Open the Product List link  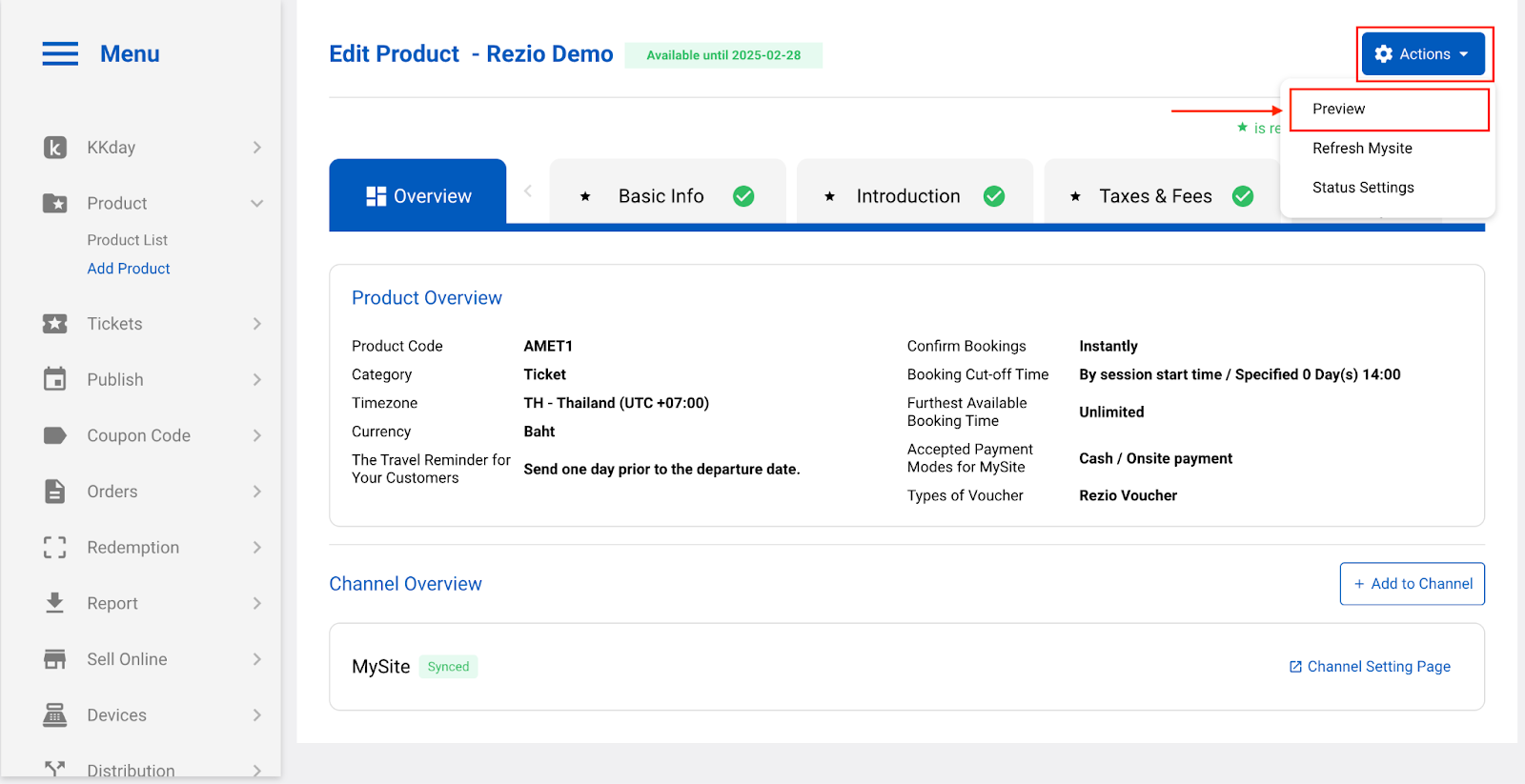coord(128,240)
